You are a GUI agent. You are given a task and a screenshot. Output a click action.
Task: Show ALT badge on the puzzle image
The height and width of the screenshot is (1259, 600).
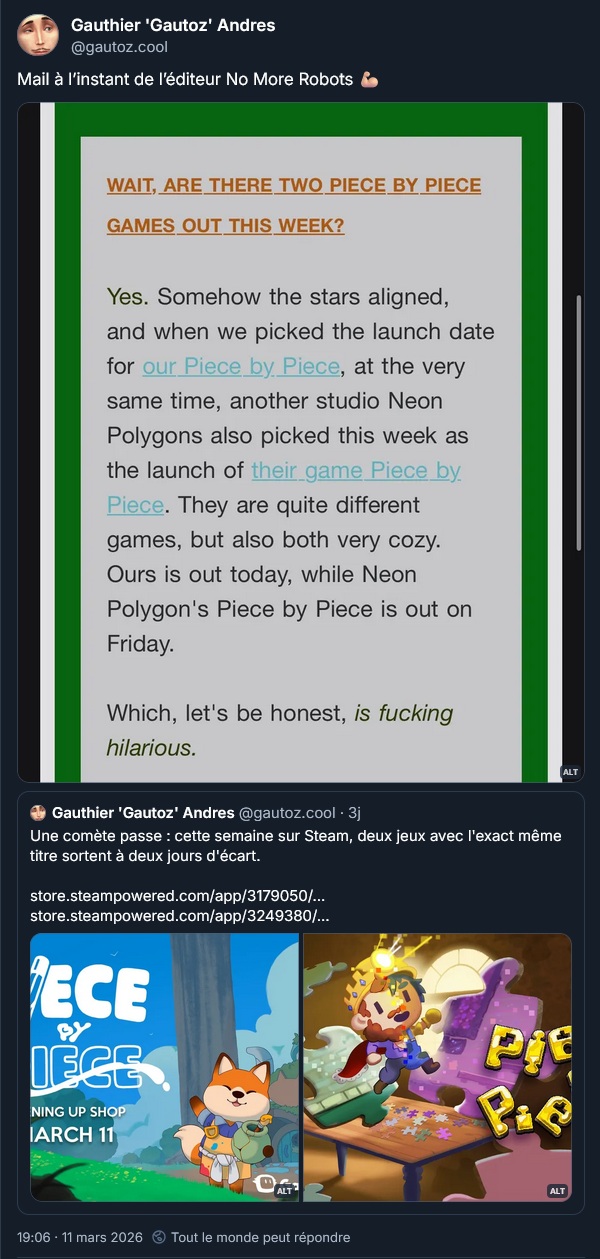(x=557, y=1191)
